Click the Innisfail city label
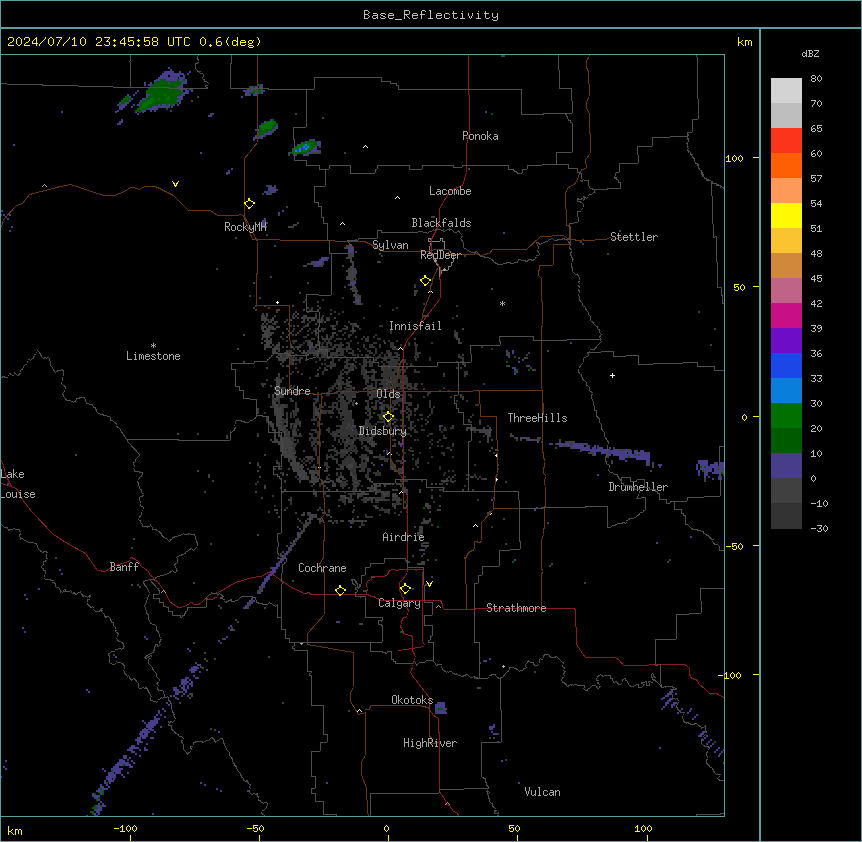This screenshot has width=862, height=842. coord(415,326)
